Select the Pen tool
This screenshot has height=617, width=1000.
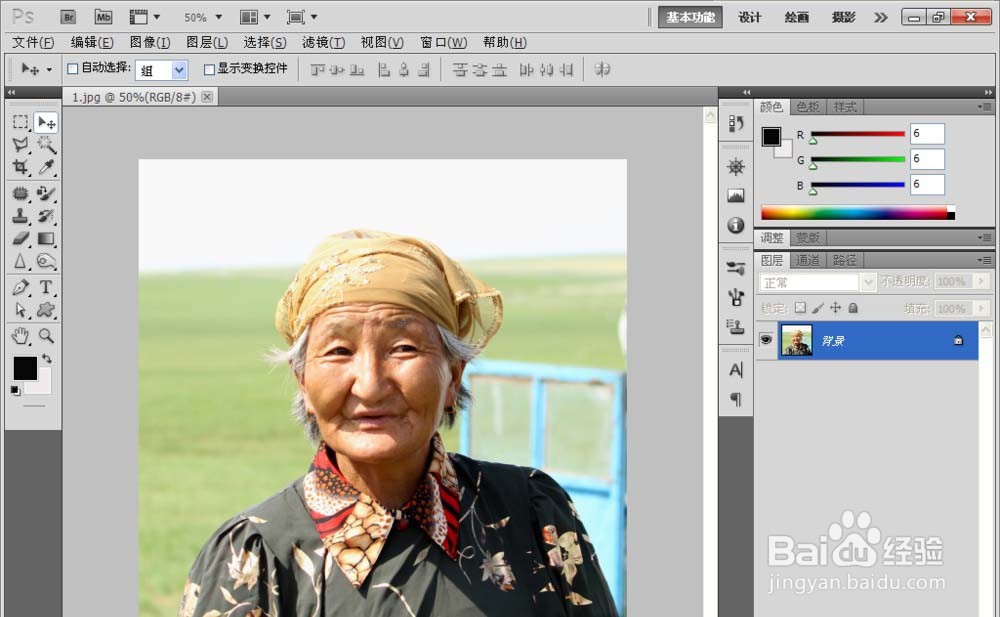click(20, 287)
